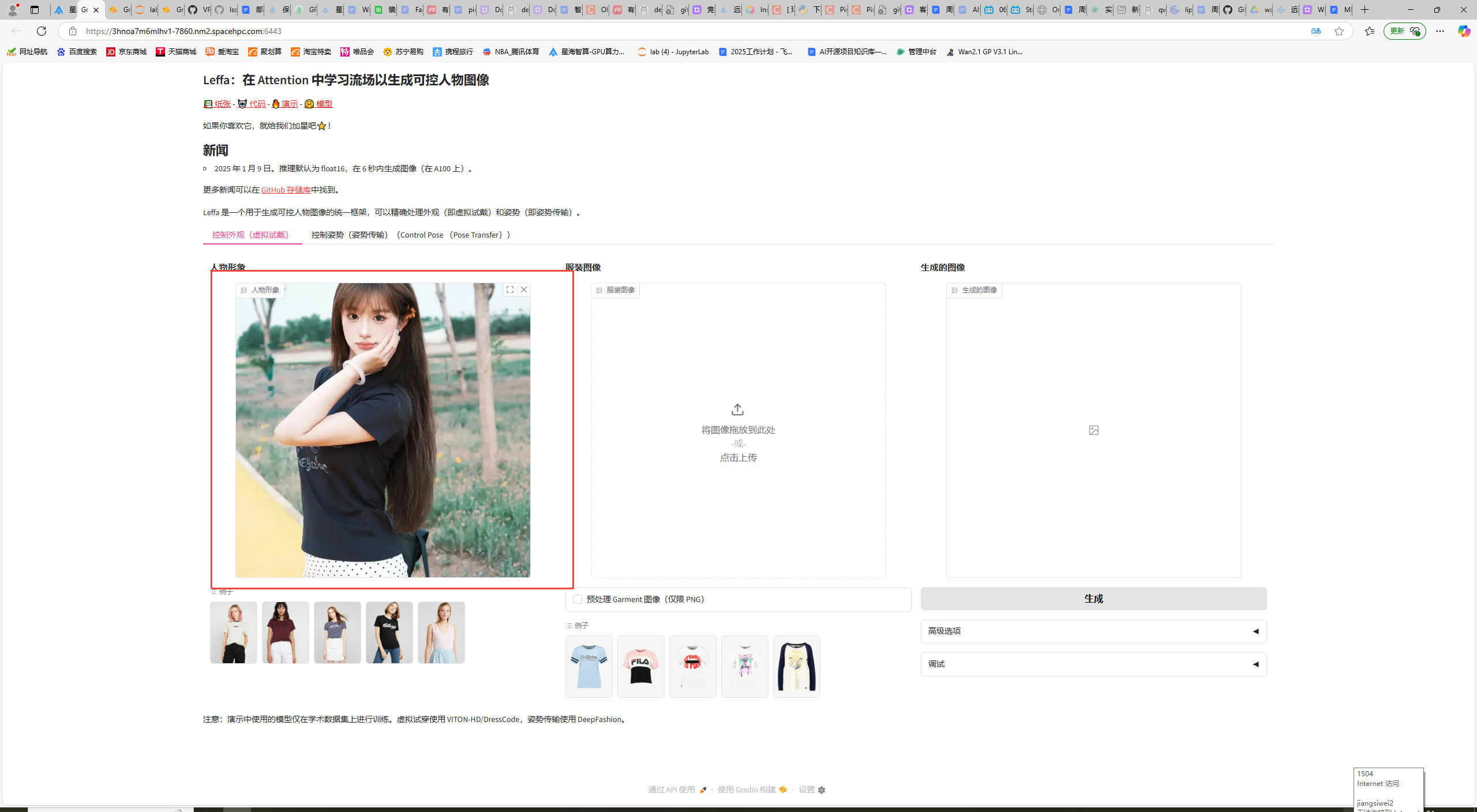Open settings via the gear icon in footer

822,790
